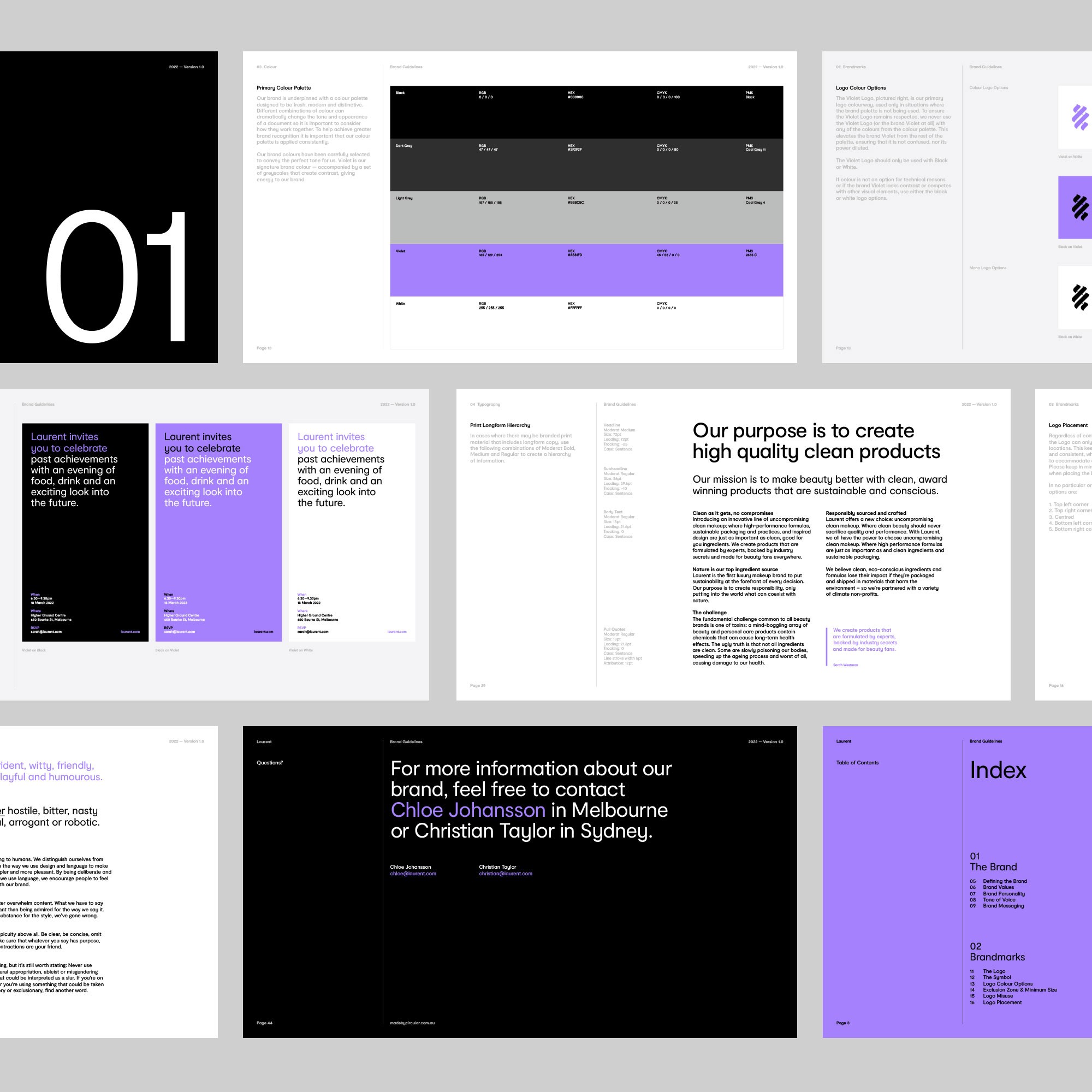Click 'Our purpose is to create' headline
Screen dimensions: 1092x1092
[803, 431]
